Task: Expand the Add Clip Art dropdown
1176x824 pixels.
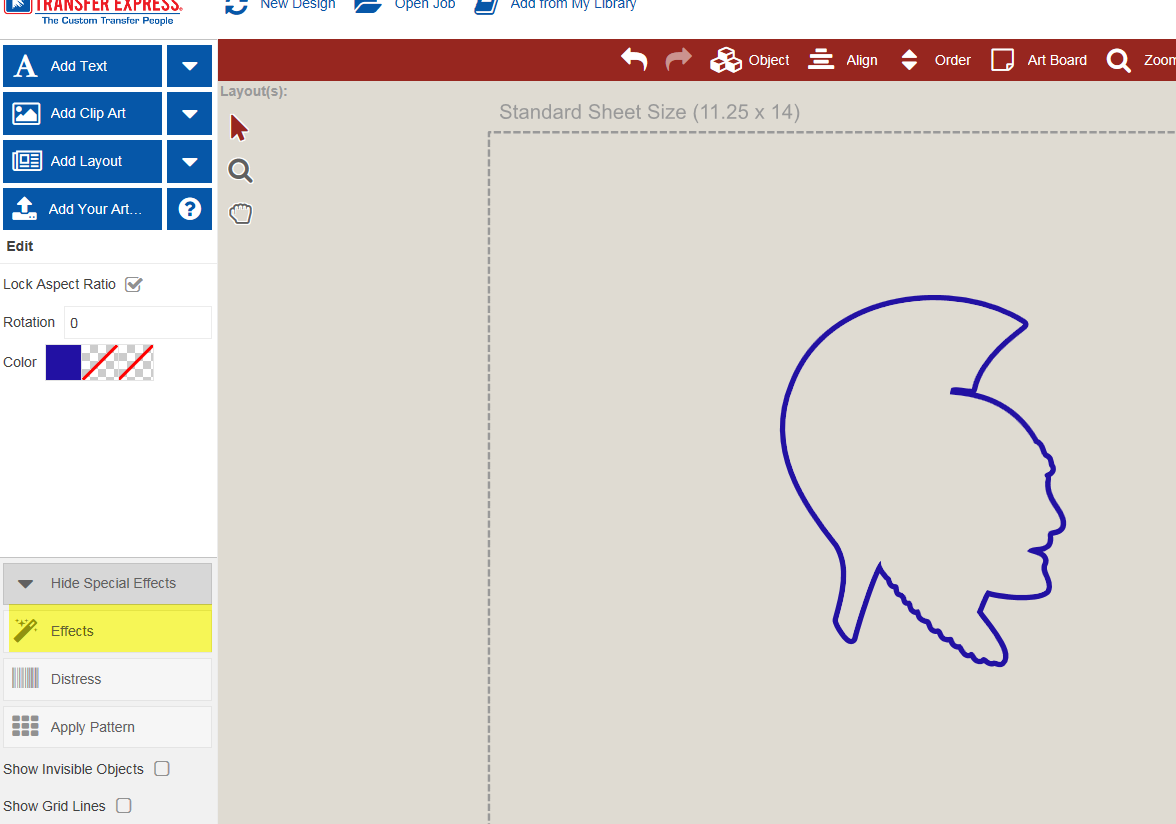Action: [189, 113]
